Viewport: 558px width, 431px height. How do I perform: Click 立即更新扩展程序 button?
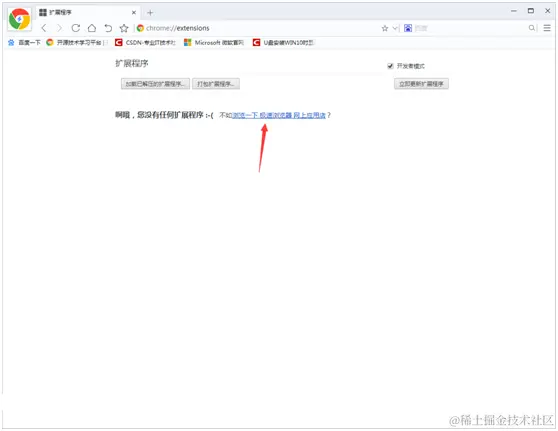coord(421,84)
